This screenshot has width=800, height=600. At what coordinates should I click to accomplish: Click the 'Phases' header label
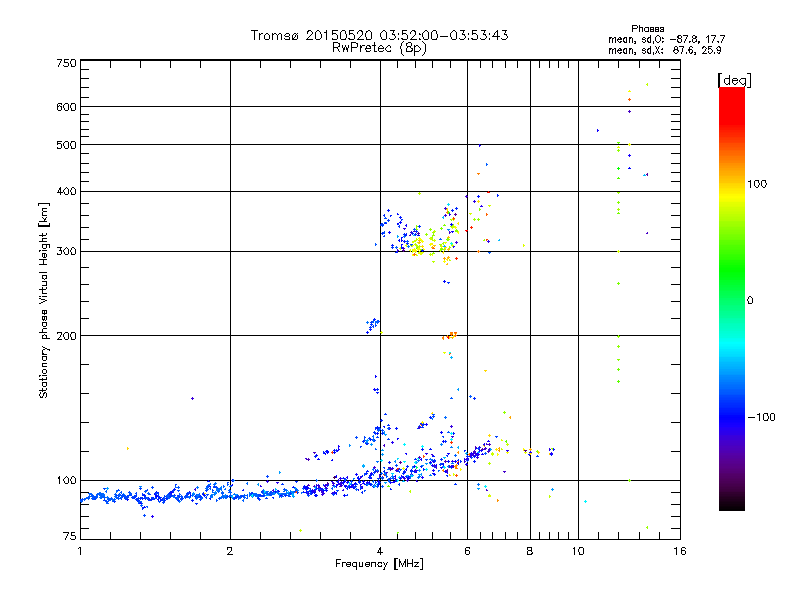point(647,29)
